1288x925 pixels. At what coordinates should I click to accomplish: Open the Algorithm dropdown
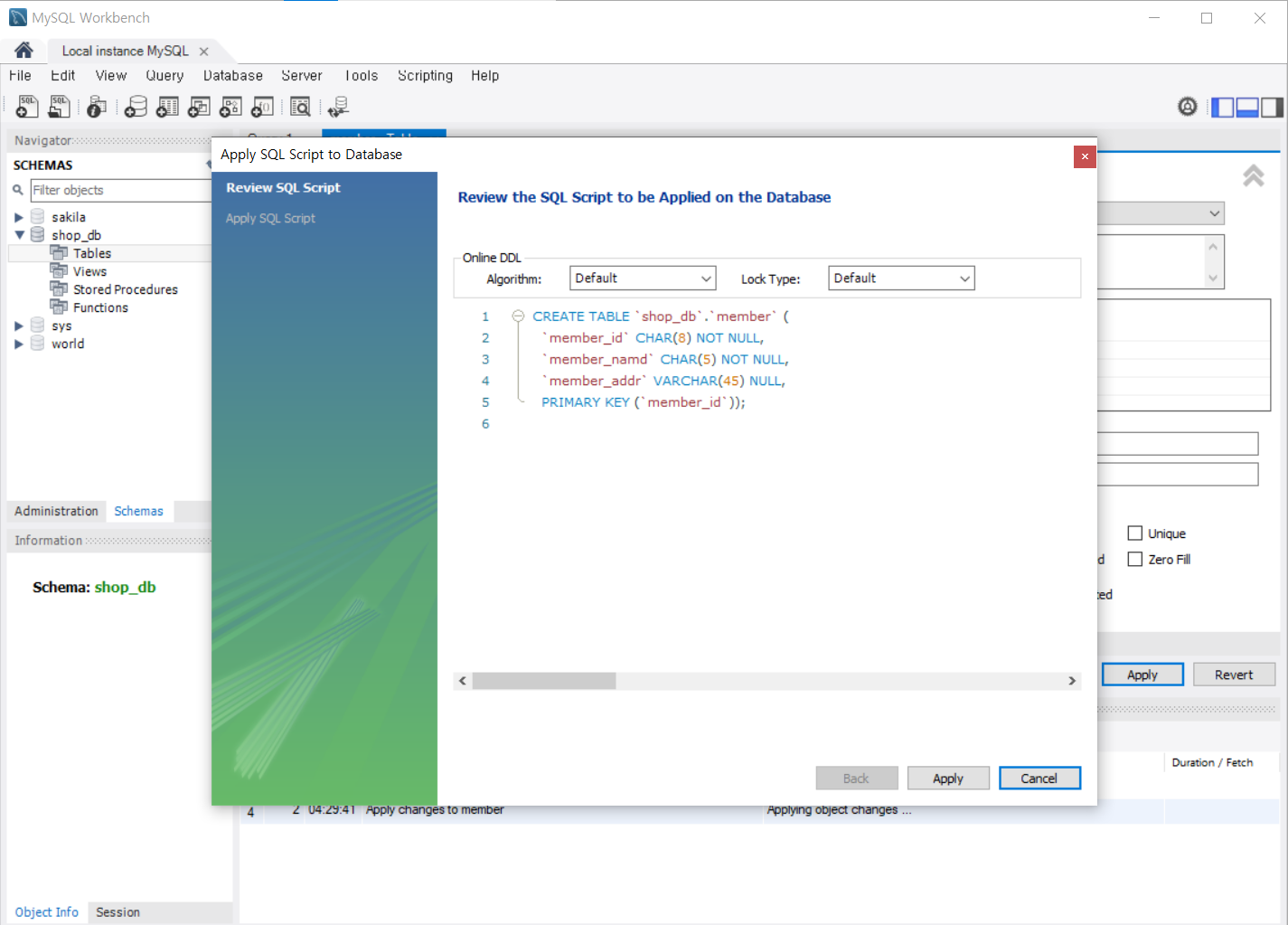coord(643,278)
